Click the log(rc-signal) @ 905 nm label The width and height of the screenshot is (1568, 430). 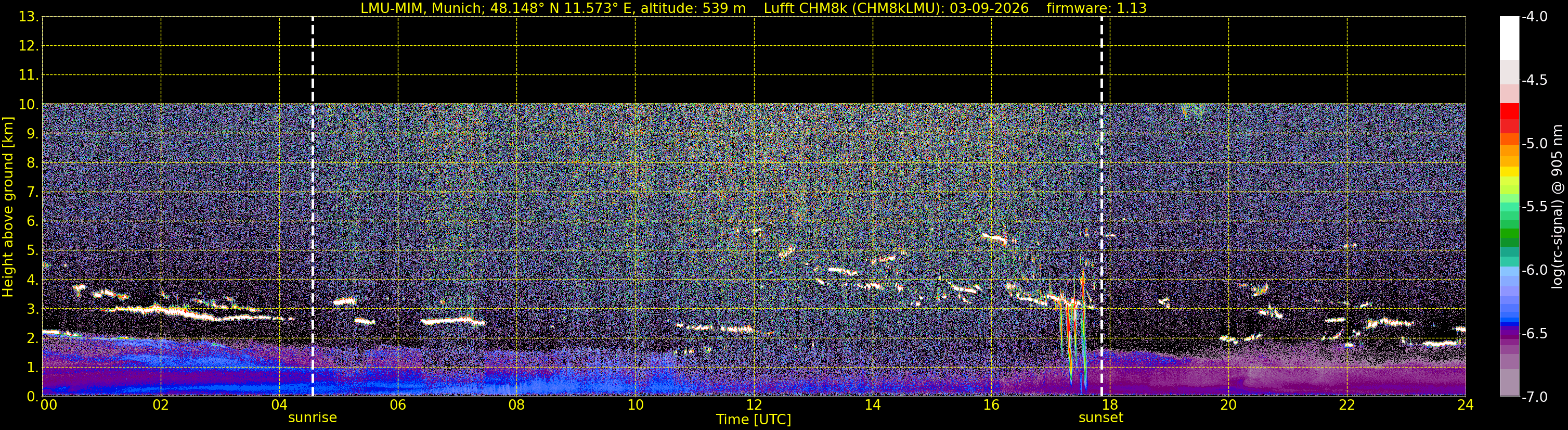point(1557,207)
